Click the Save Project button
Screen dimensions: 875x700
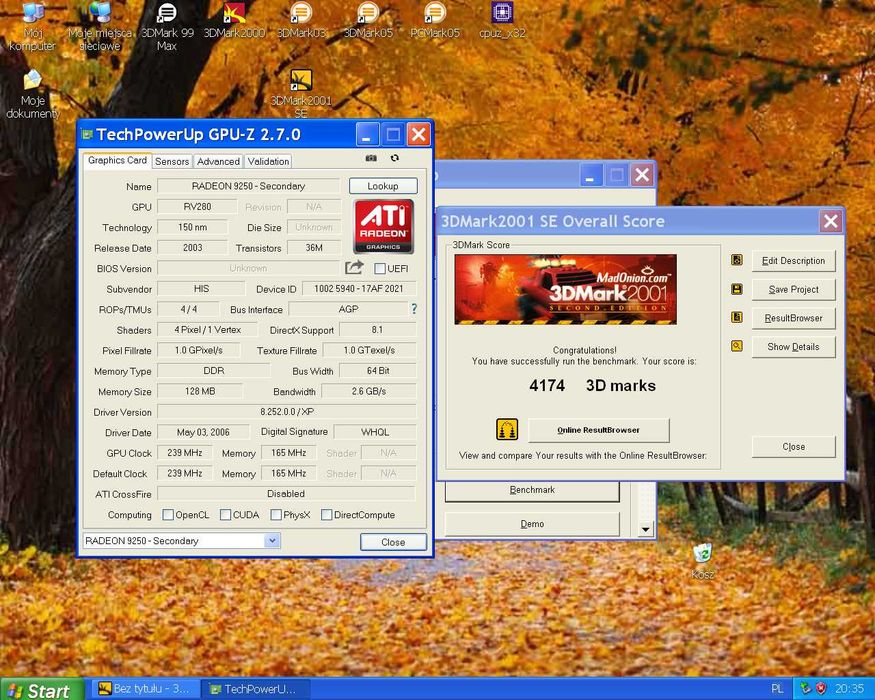click(794, 289)
